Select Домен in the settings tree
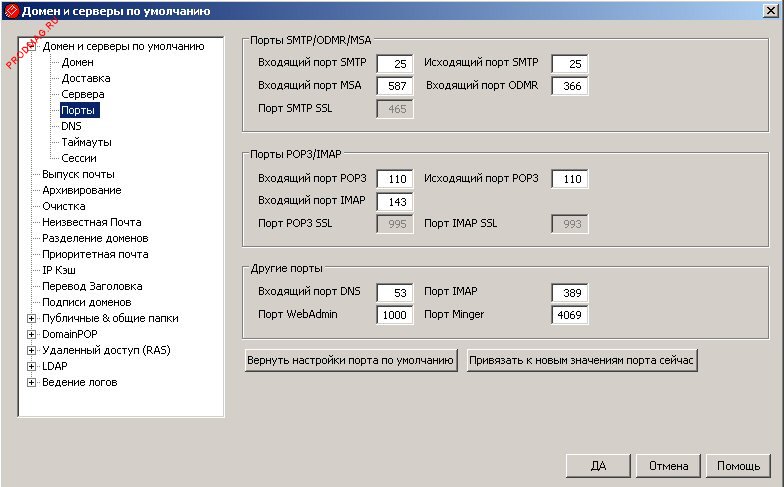The width and height of the screenshot is (784, 487). 77,62
